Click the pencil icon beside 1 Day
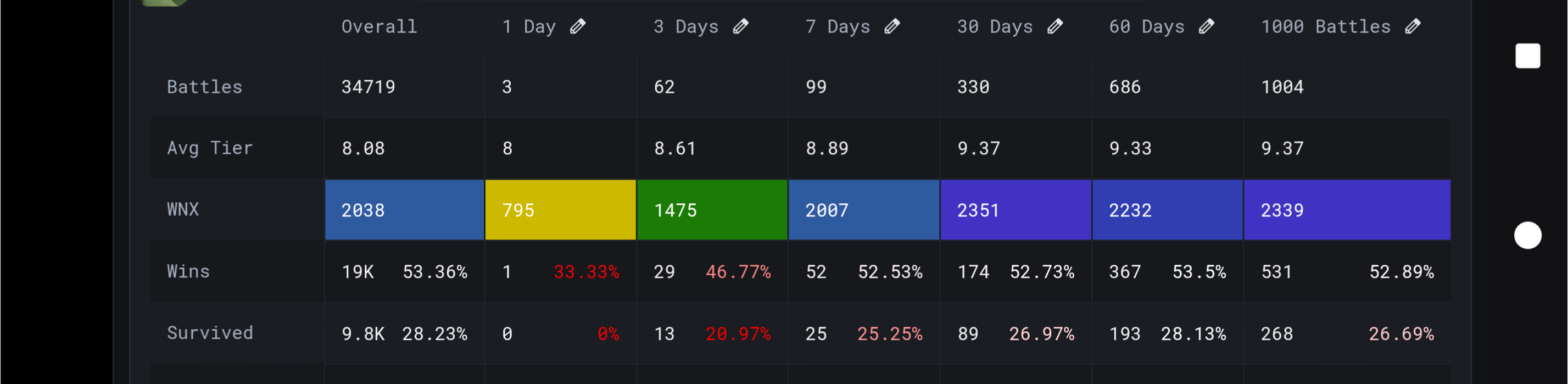This screenshot has width=1568, height=384. pyautogui.click(x=578, y=26)
